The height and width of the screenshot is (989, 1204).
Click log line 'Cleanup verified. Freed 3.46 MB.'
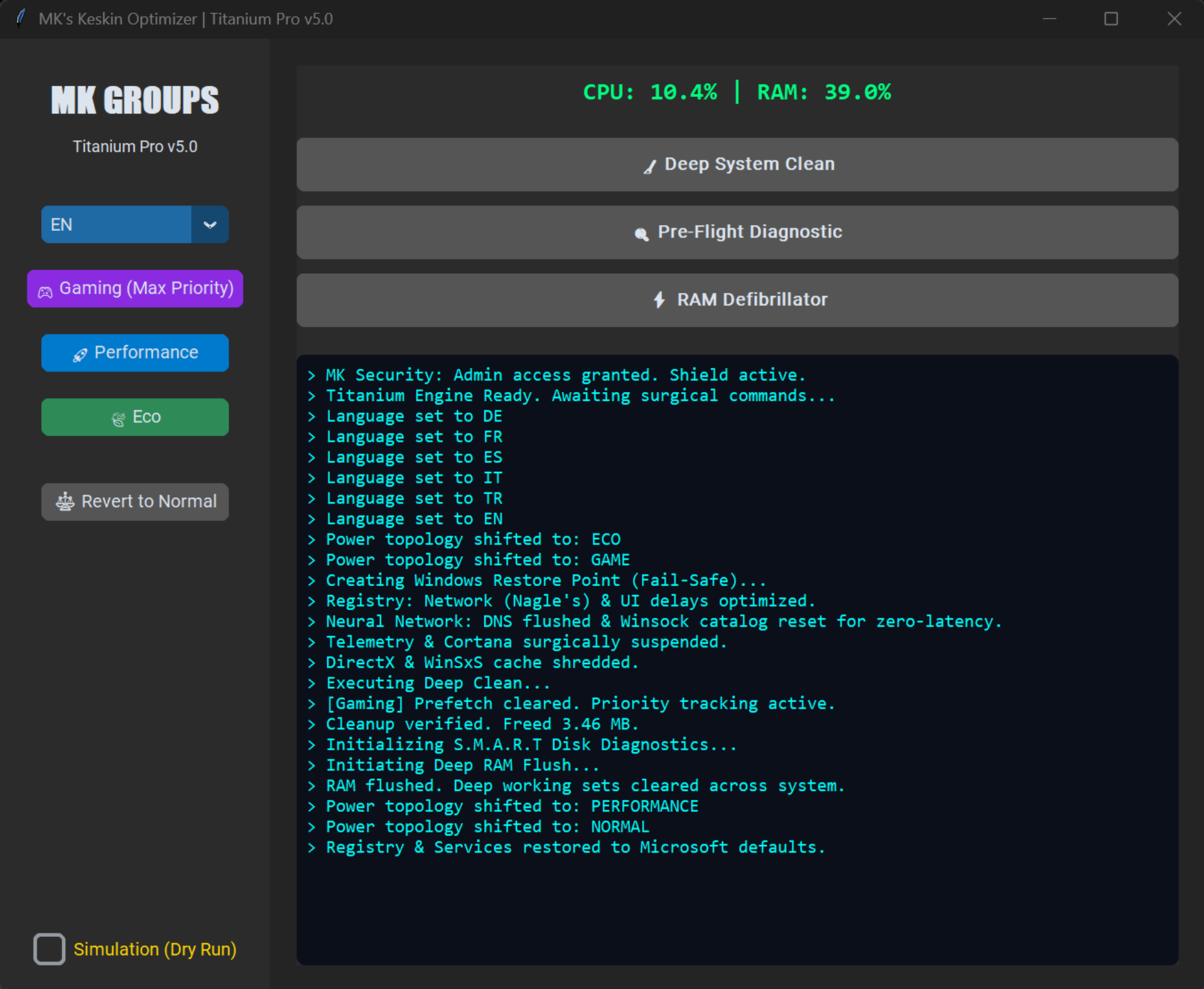tap(473, 724)
